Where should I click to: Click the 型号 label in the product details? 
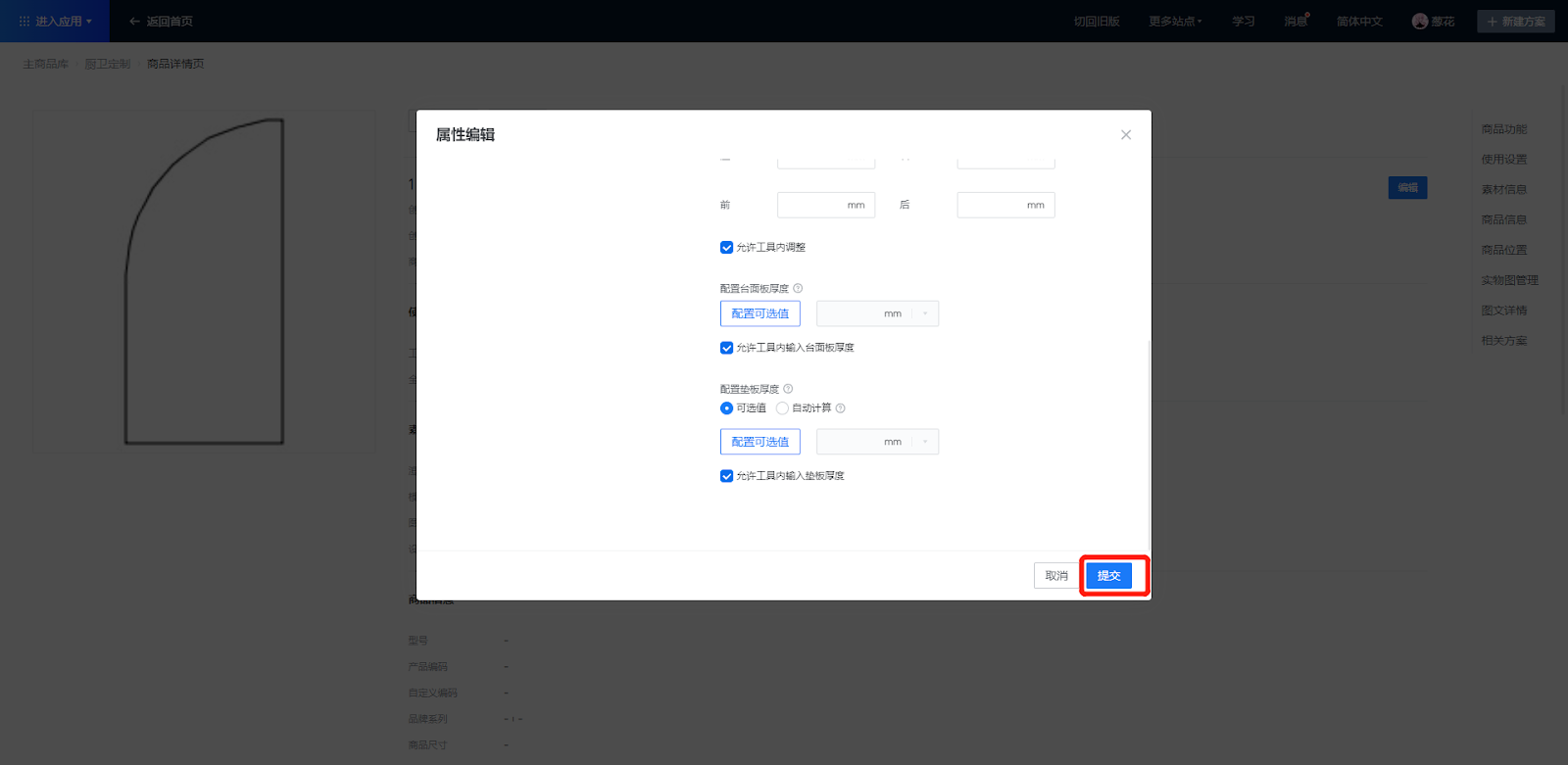point(418,641)
